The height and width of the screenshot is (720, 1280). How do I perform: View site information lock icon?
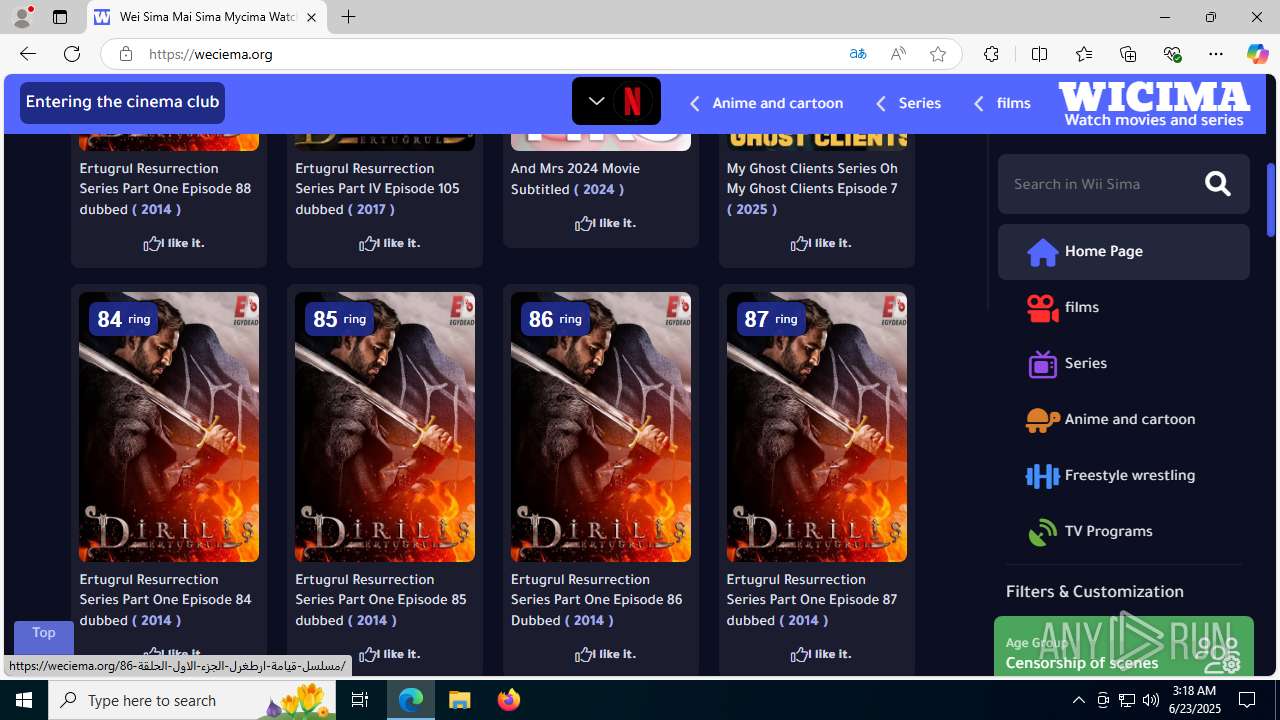click(x=125, y=54)
